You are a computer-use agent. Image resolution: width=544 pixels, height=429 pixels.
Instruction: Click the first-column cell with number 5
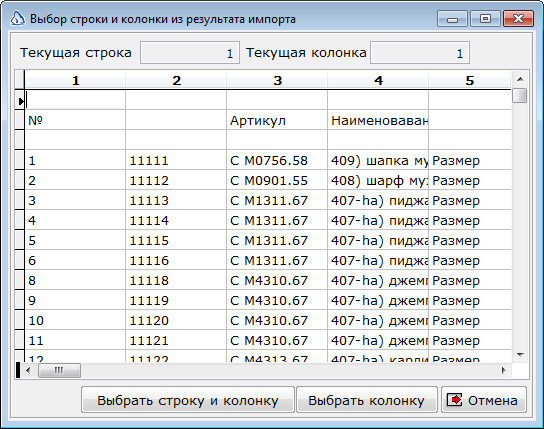click(x=75, y=241)
